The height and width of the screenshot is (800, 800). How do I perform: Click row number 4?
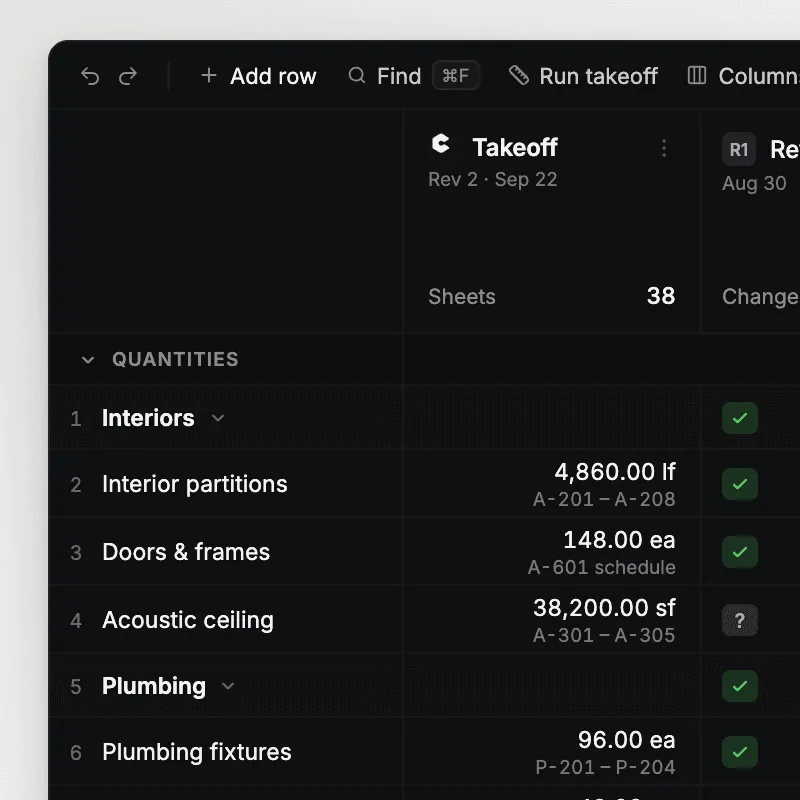click(76, 620)
